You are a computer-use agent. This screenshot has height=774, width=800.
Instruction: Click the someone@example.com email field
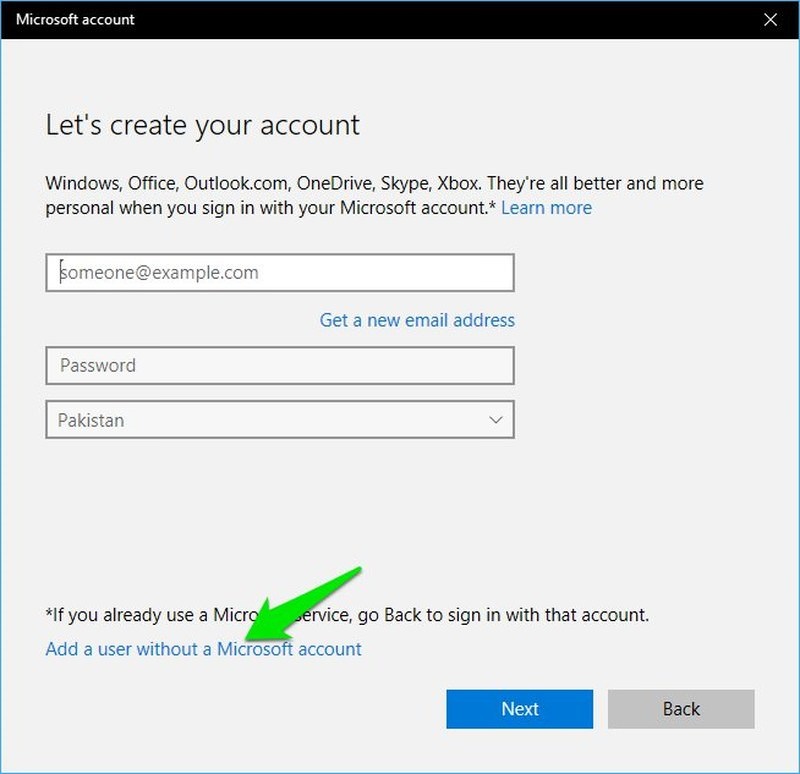[280, 272]
